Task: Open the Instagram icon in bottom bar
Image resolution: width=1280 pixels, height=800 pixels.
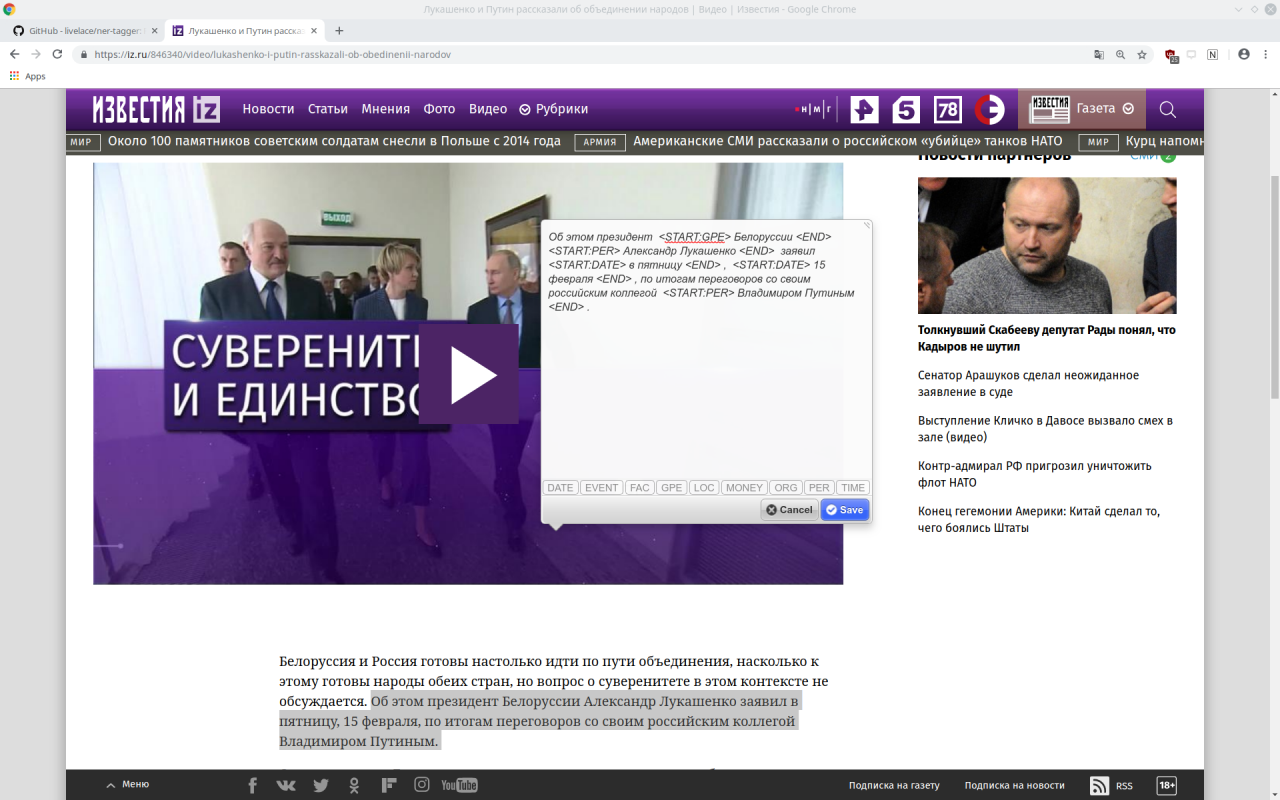Action: click(x=422, y=785)
